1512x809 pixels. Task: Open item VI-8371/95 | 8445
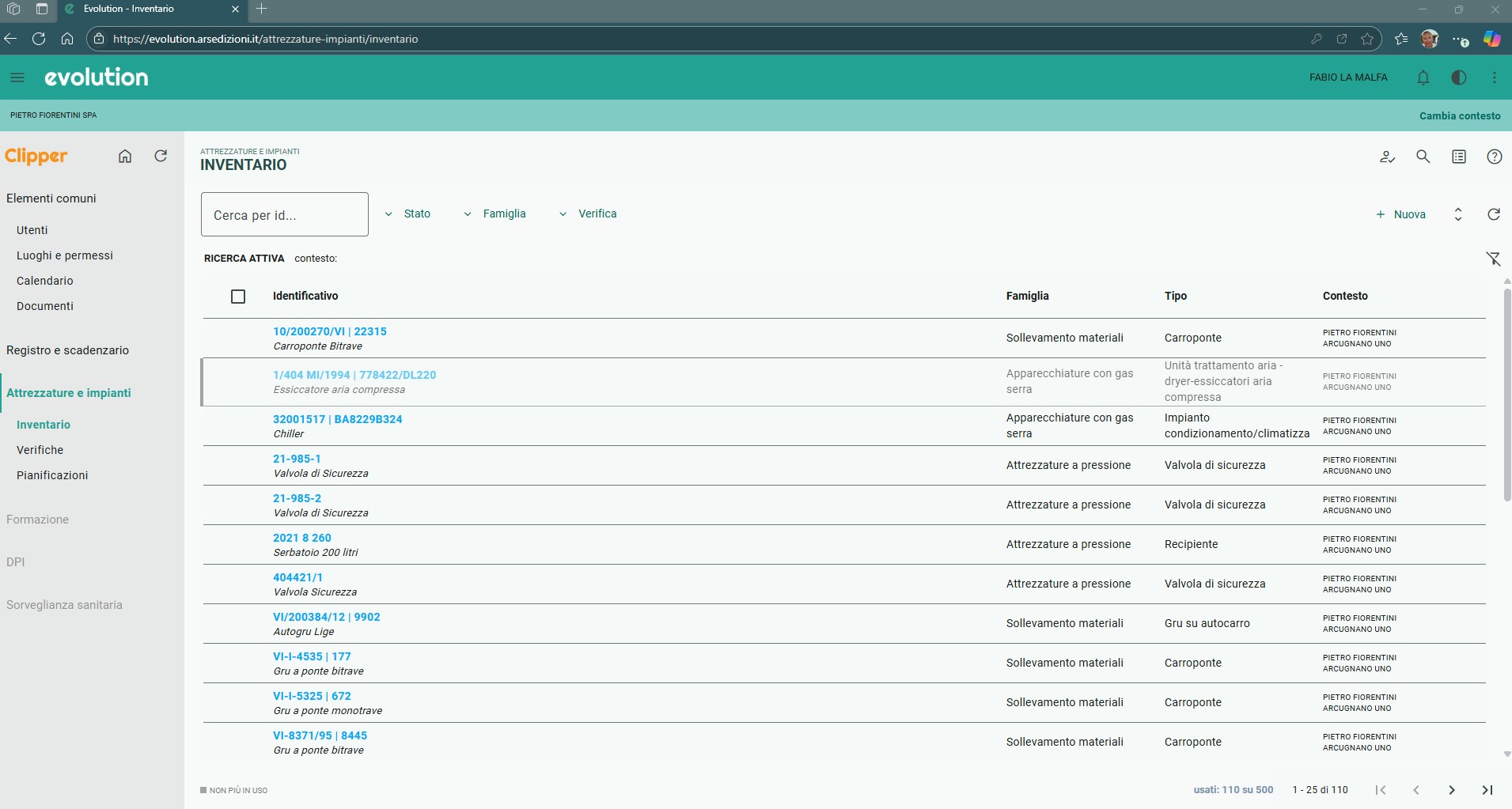point(320,735)
